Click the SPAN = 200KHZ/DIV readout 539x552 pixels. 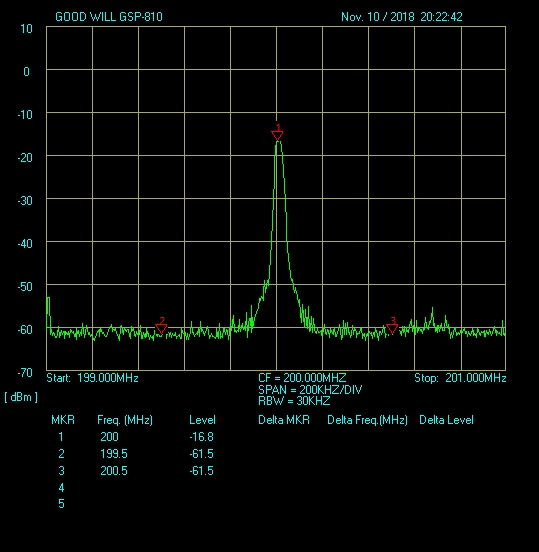pos(310,390)
